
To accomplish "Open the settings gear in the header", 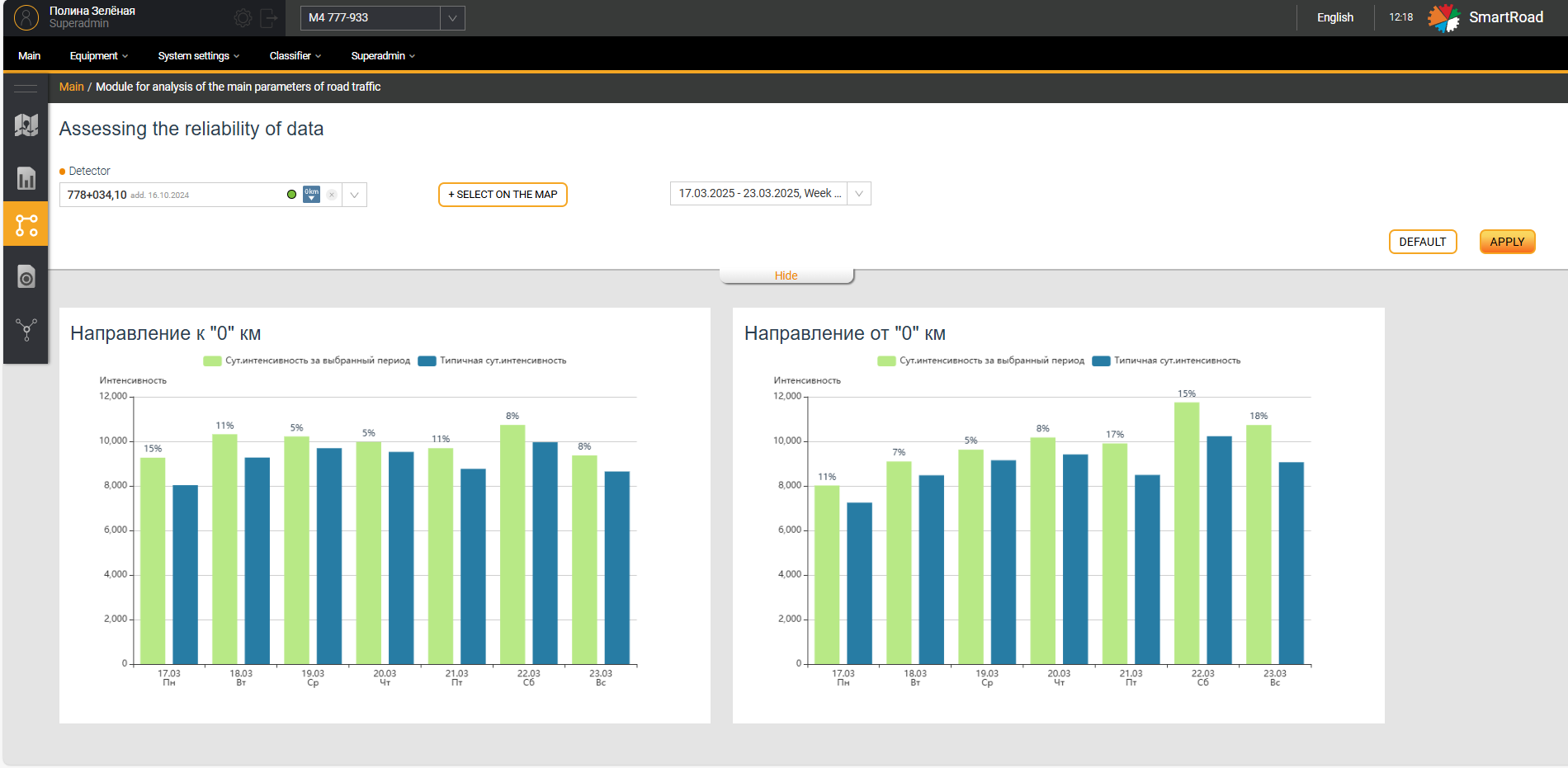I will [x=243, y=18].
